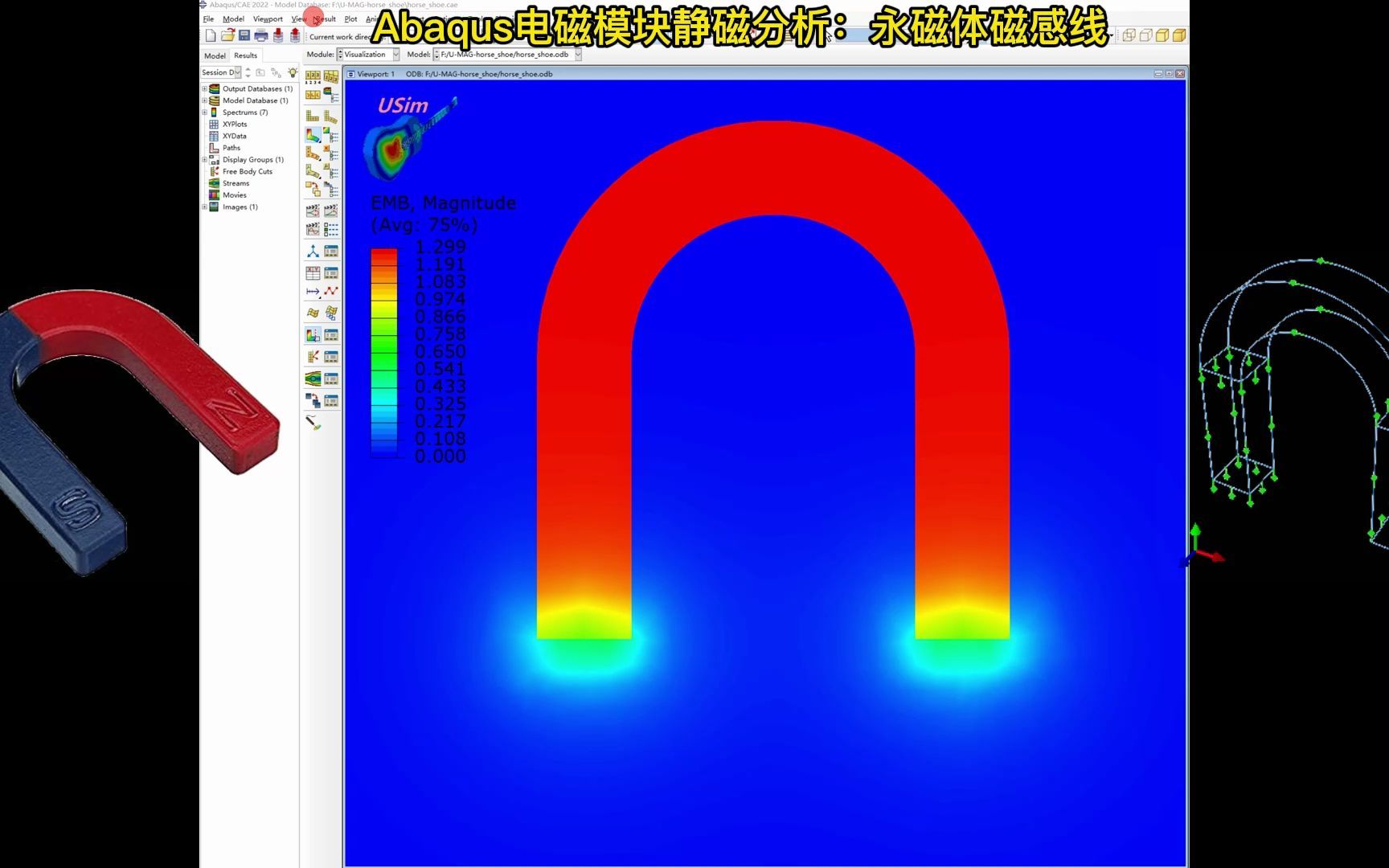
Task: Select XYData in results tree
Action: coord(234,136)
